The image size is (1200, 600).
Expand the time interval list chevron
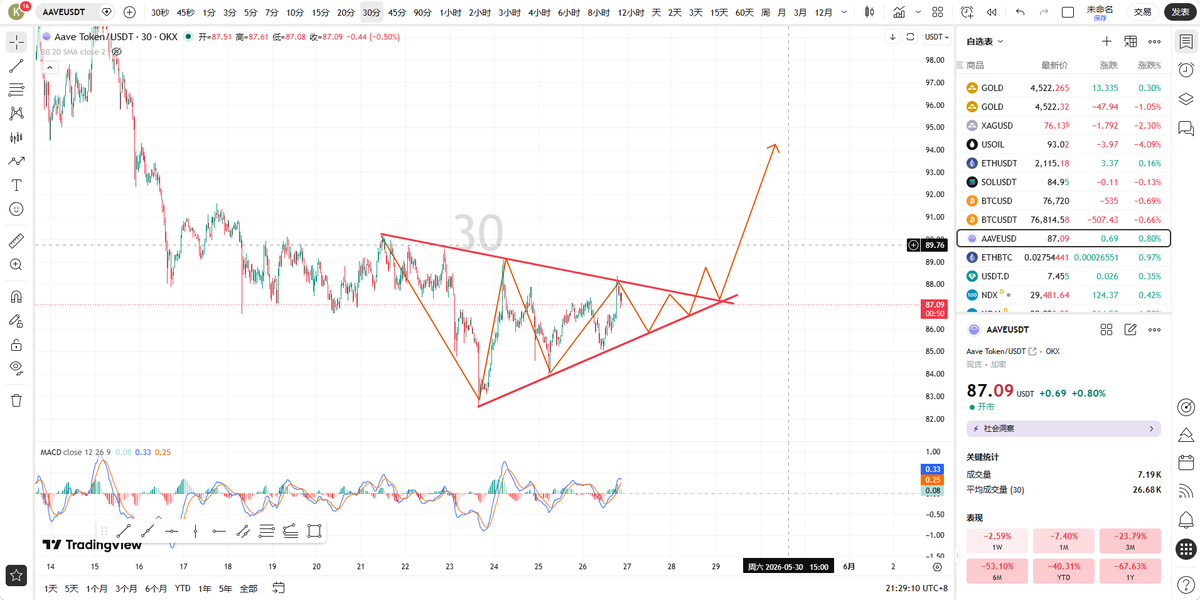point(843,12)
